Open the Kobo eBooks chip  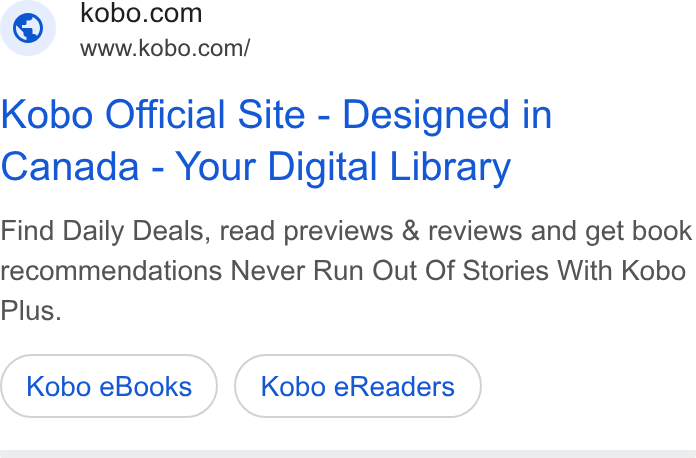(x=109, y=386)
